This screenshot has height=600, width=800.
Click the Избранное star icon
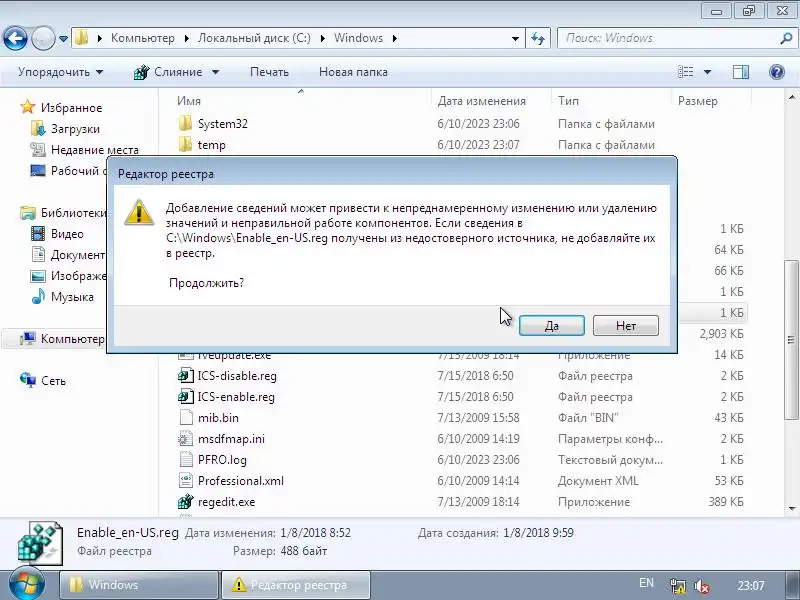(x=28, y=107)
